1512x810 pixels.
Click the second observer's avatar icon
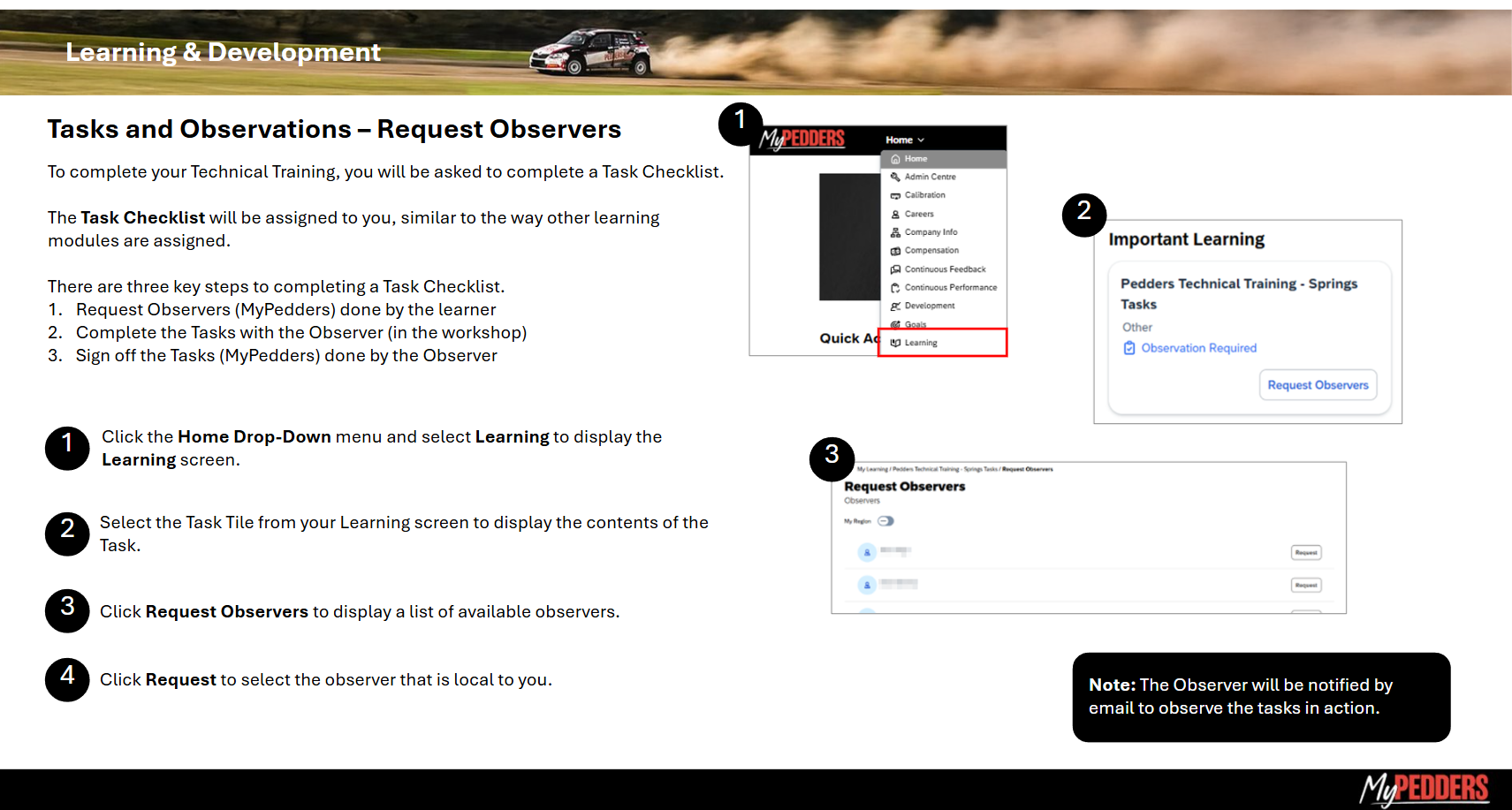(867, 585)
